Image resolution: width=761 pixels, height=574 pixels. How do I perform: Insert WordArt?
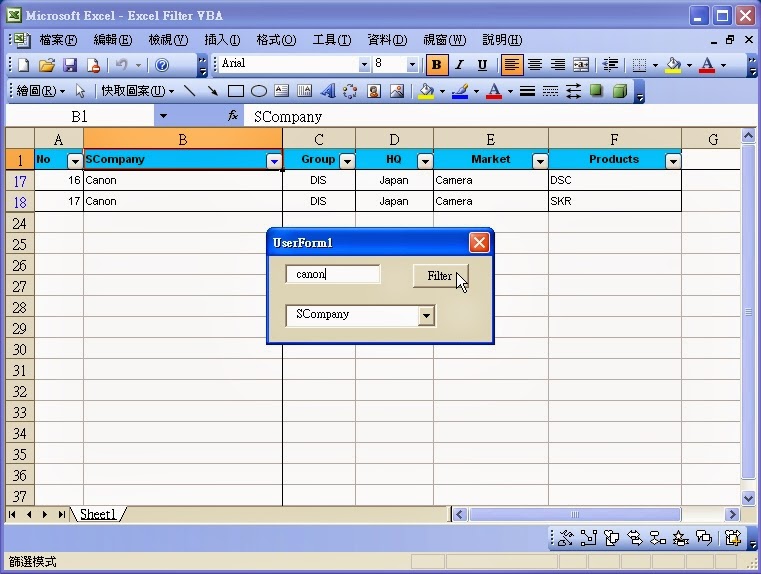tap(328, 91)
